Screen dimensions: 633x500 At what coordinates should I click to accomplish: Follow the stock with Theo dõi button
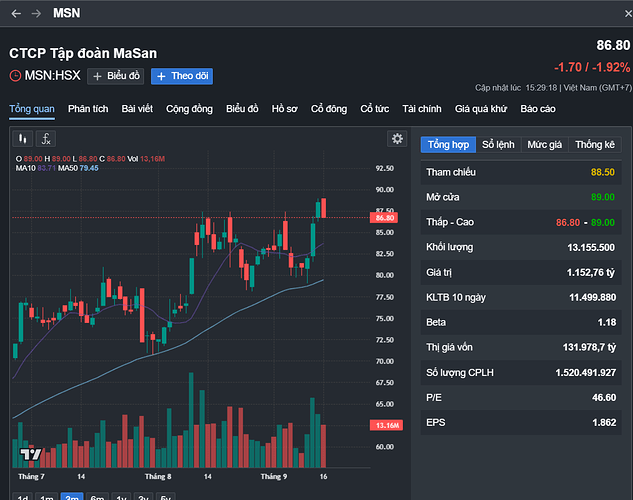[181, 76]
